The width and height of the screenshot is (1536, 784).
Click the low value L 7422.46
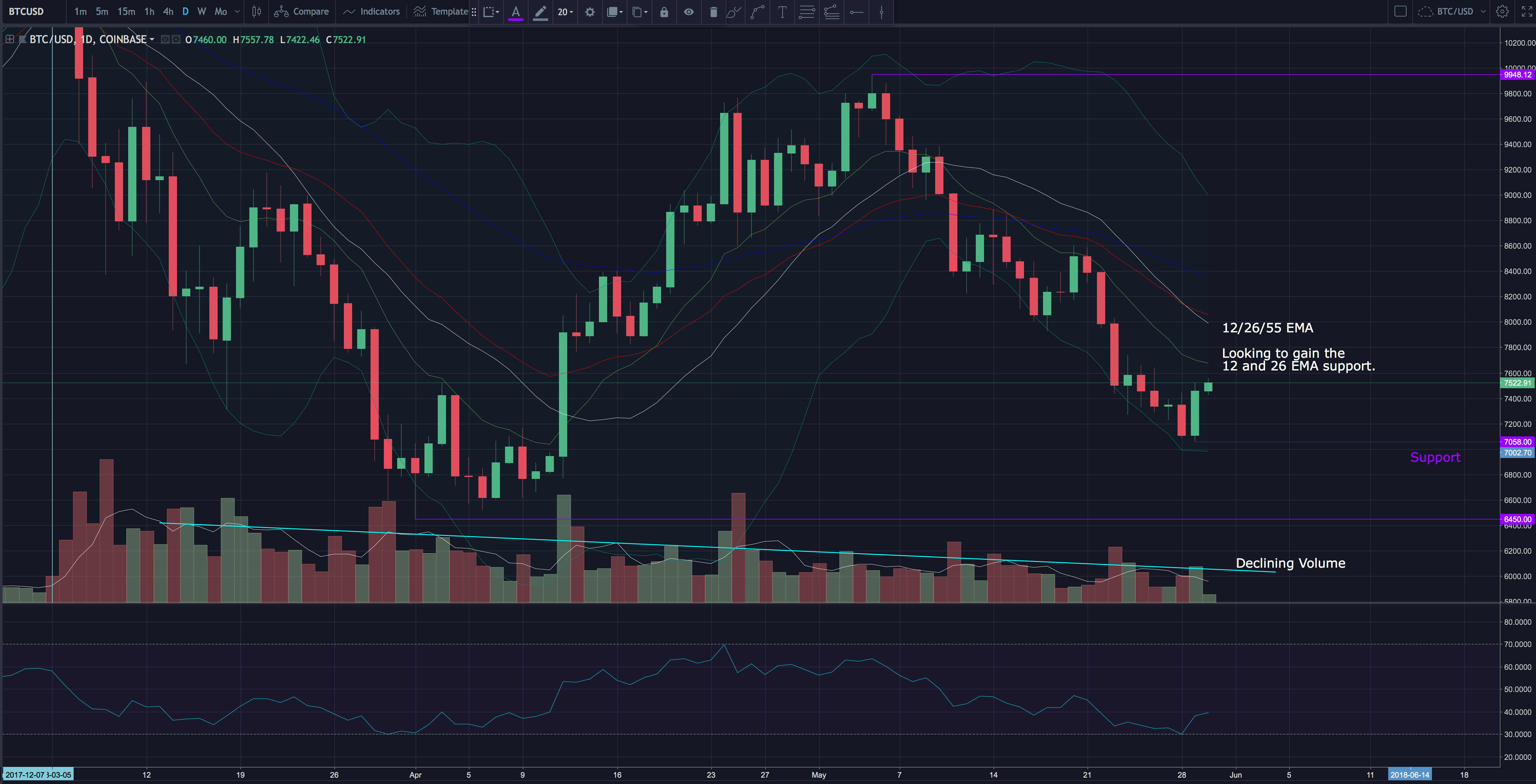300,39
